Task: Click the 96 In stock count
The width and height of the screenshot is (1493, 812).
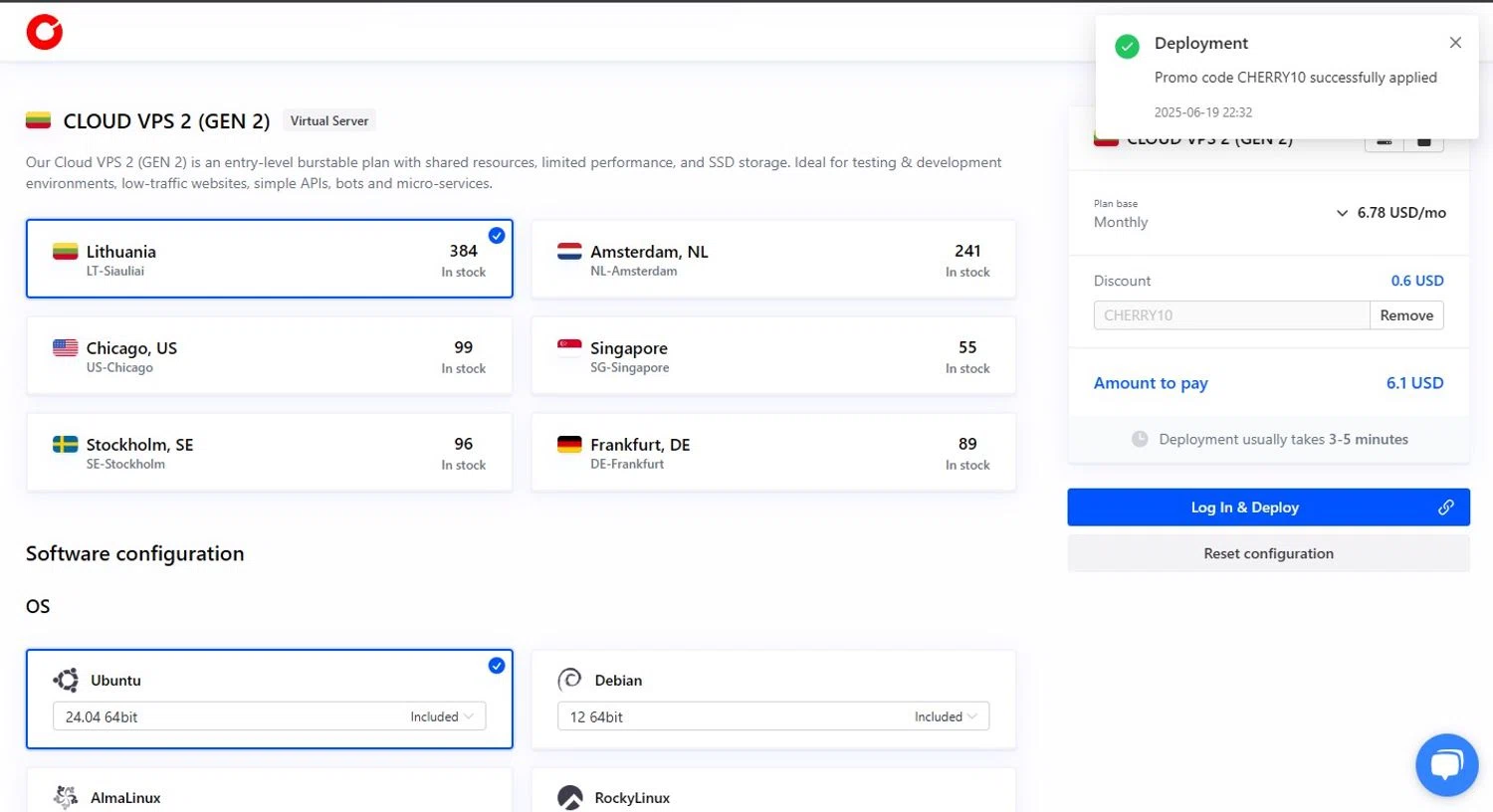Action: (464, 454)
